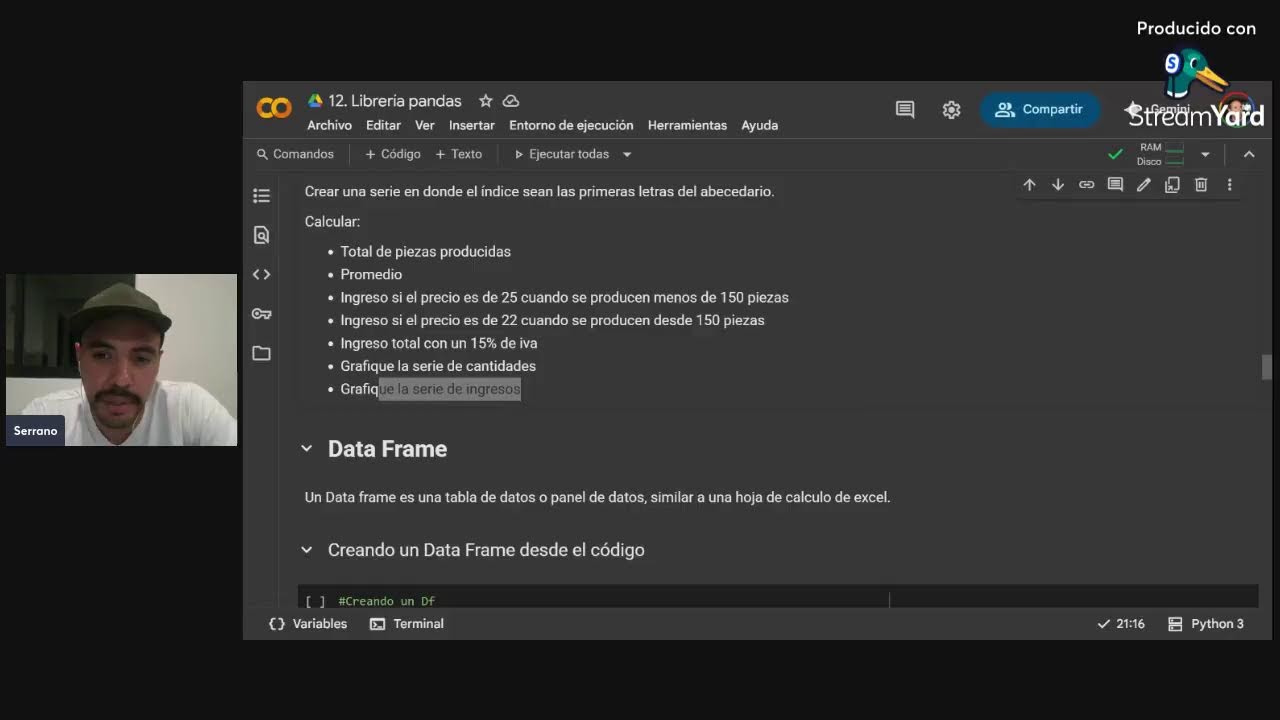Open the Herramientas menu
This screenshot has height=720, width=1280.
click(x=687, y=125)
